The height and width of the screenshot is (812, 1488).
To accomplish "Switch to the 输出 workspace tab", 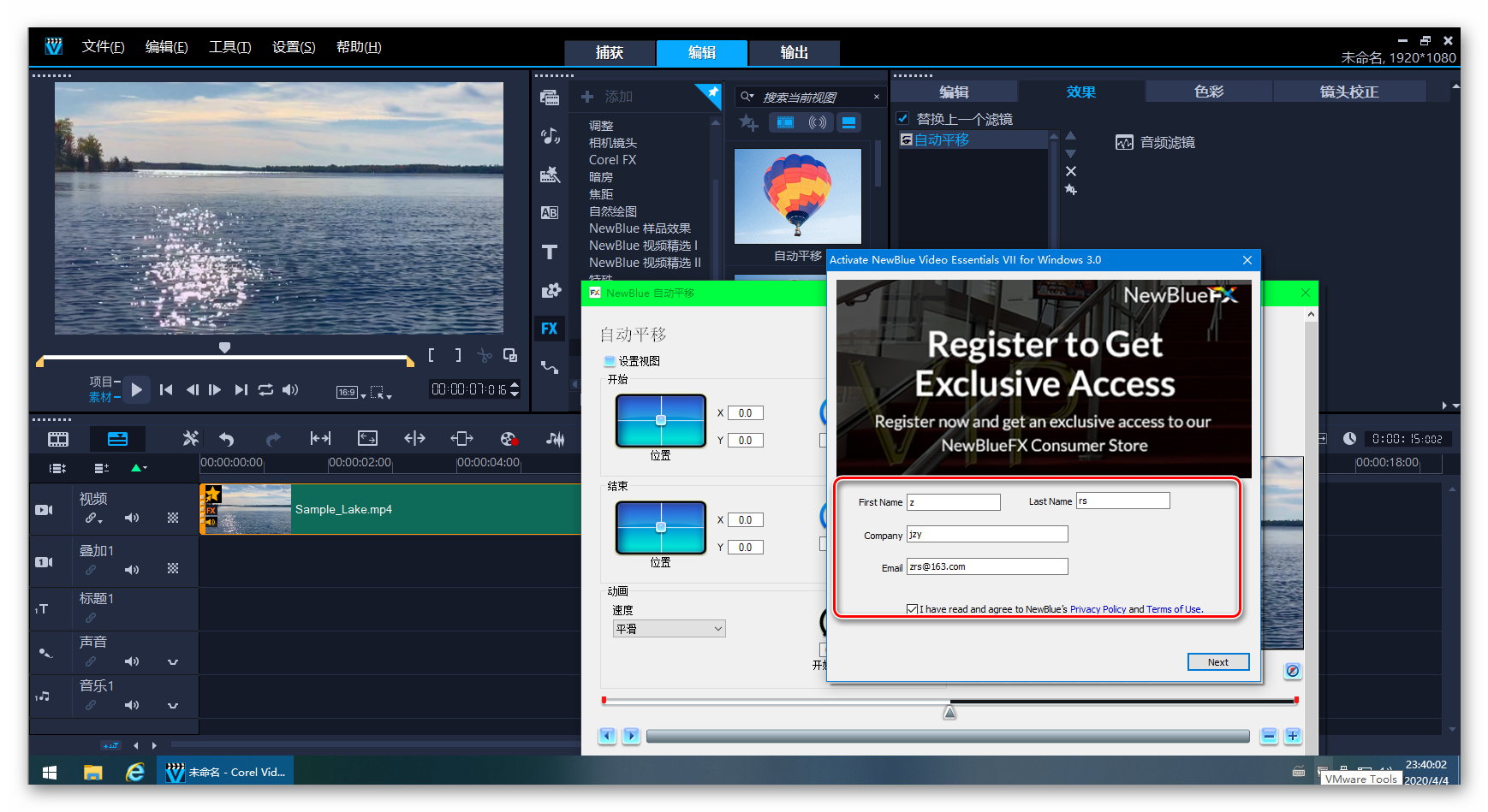I will [794, 53].
